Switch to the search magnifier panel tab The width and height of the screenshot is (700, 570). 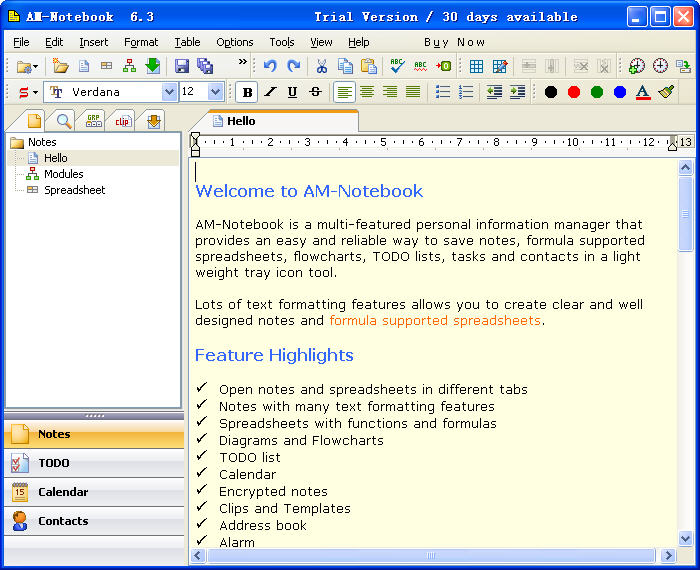point(63,121)
